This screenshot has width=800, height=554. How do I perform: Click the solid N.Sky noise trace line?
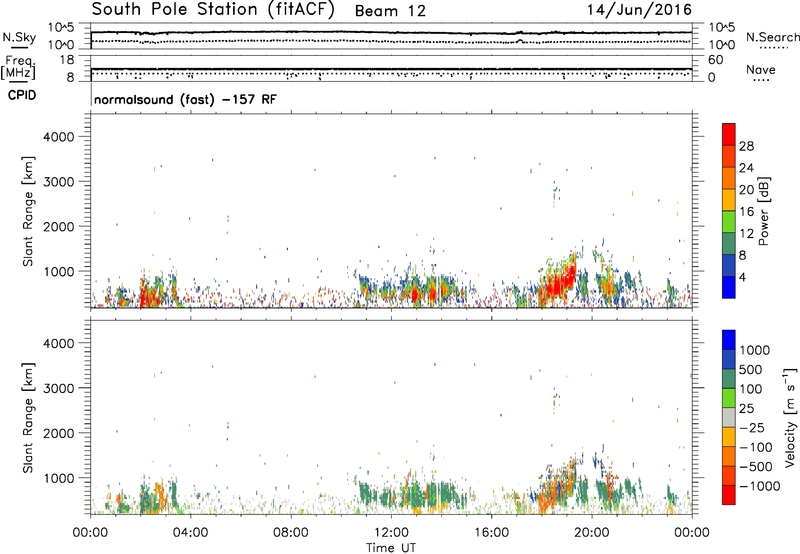[391, 33]
